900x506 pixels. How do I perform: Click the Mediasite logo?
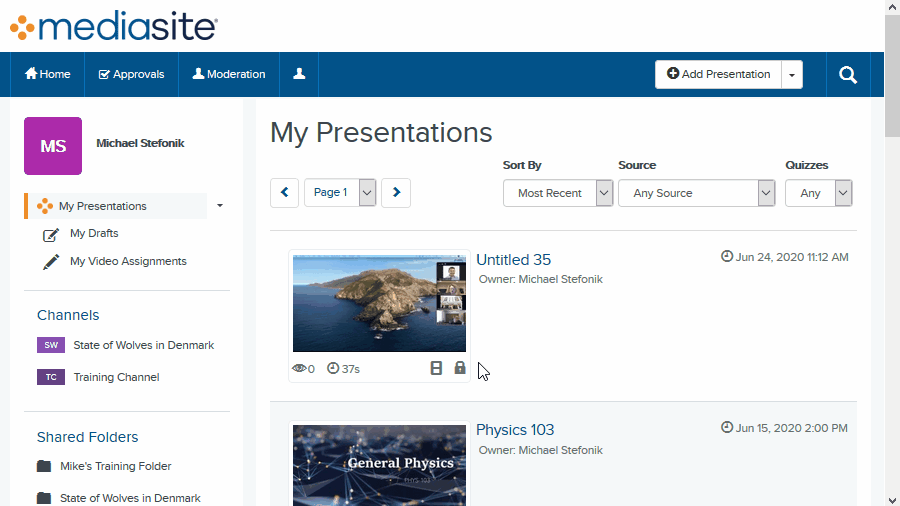click(114, 26)
